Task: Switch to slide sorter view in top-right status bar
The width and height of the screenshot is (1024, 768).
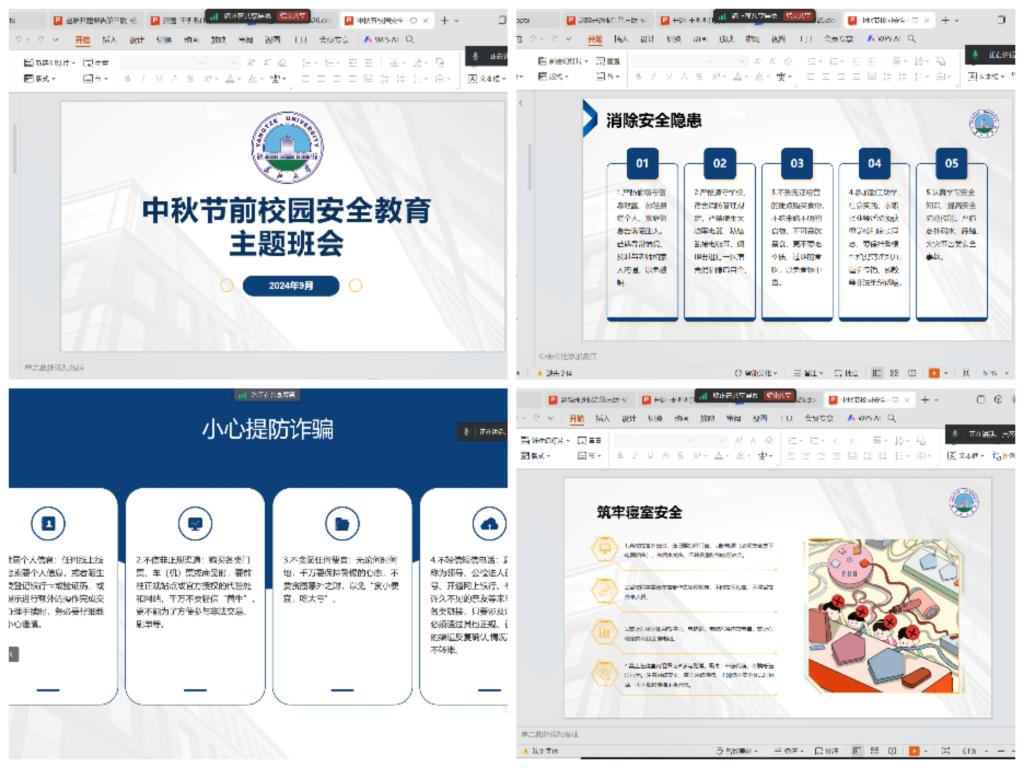Action: click(x=895, y=373)
